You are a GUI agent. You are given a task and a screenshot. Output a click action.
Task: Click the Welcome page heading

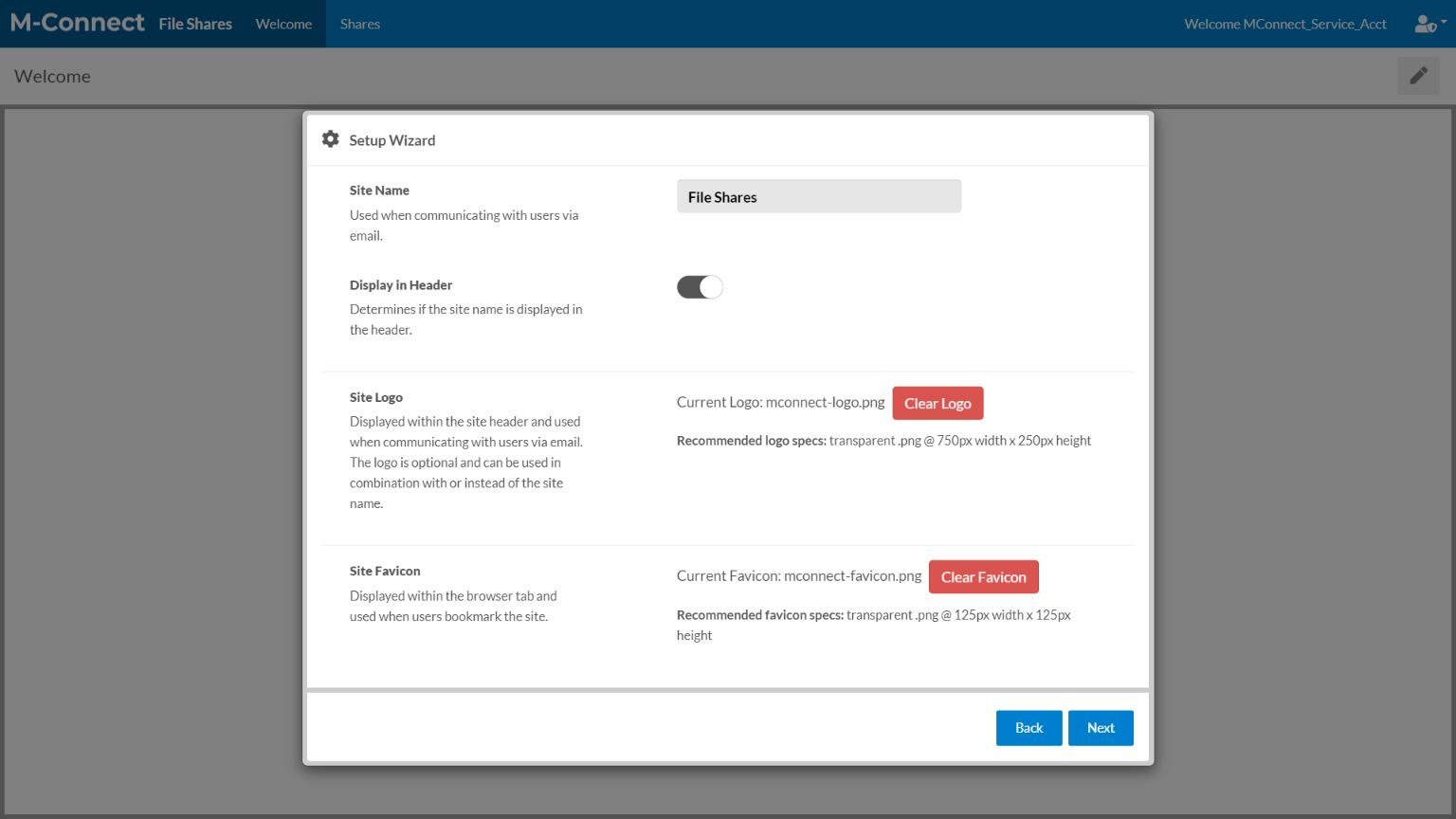tap(53, 77)
